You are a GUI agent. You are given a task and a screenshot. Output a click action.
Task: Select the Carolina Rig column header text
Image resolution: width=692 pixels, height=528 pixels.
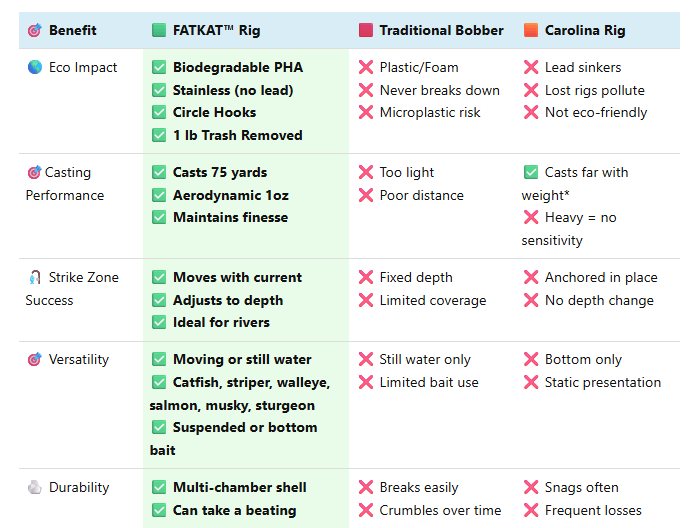coord(585,30)
